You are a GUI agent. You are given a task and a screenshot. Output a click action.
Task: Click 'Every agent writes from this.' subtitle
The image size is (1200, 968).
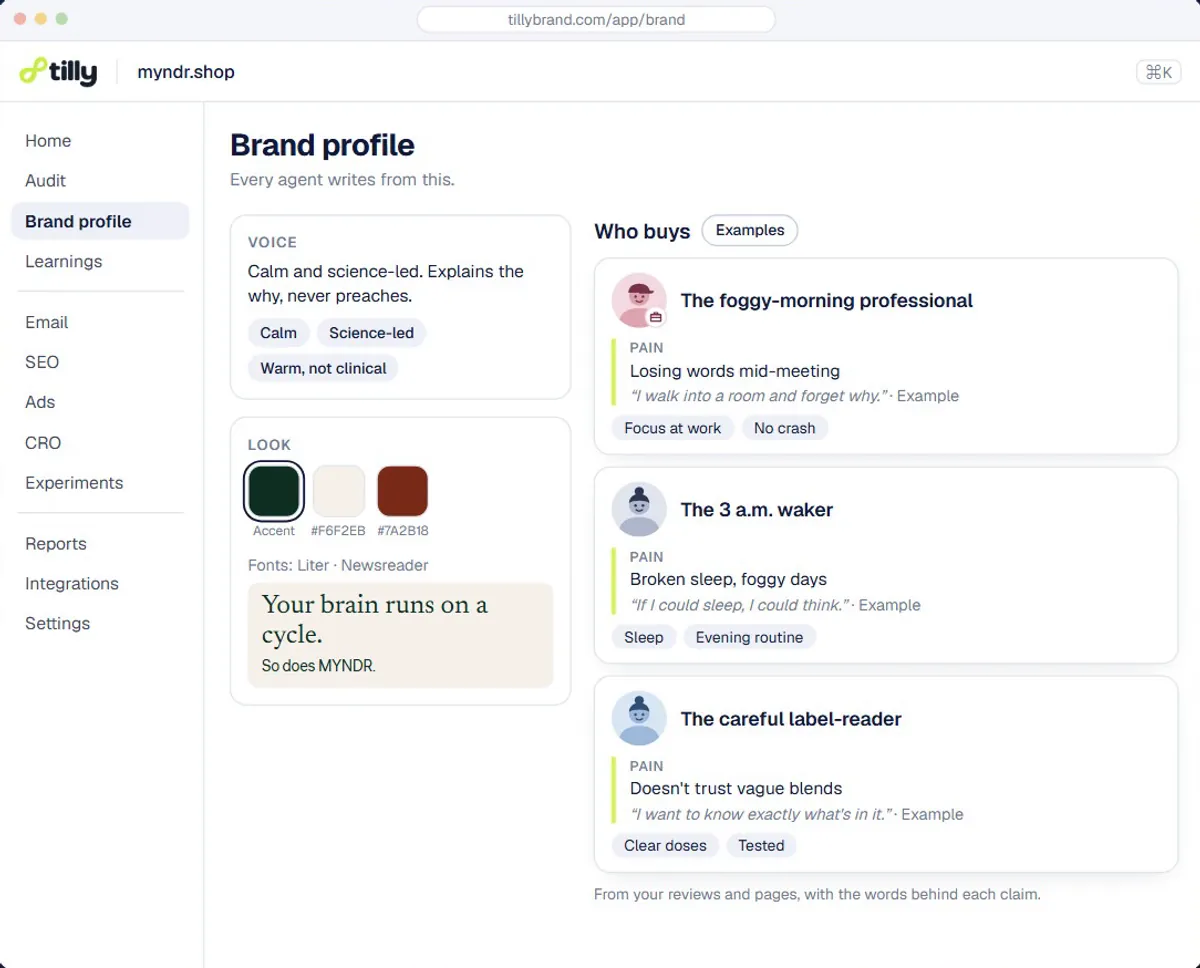click(x=342, y=180)
